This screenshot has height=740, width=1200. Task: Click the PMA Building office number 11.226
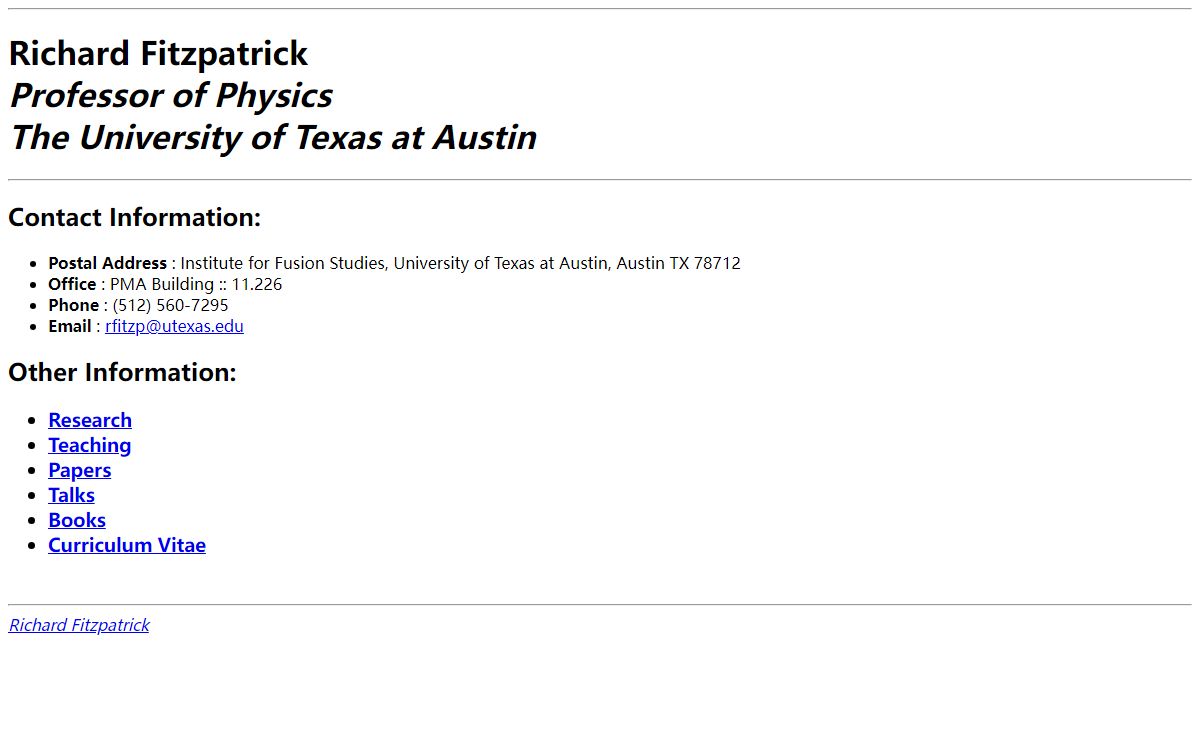click(257, 284)
